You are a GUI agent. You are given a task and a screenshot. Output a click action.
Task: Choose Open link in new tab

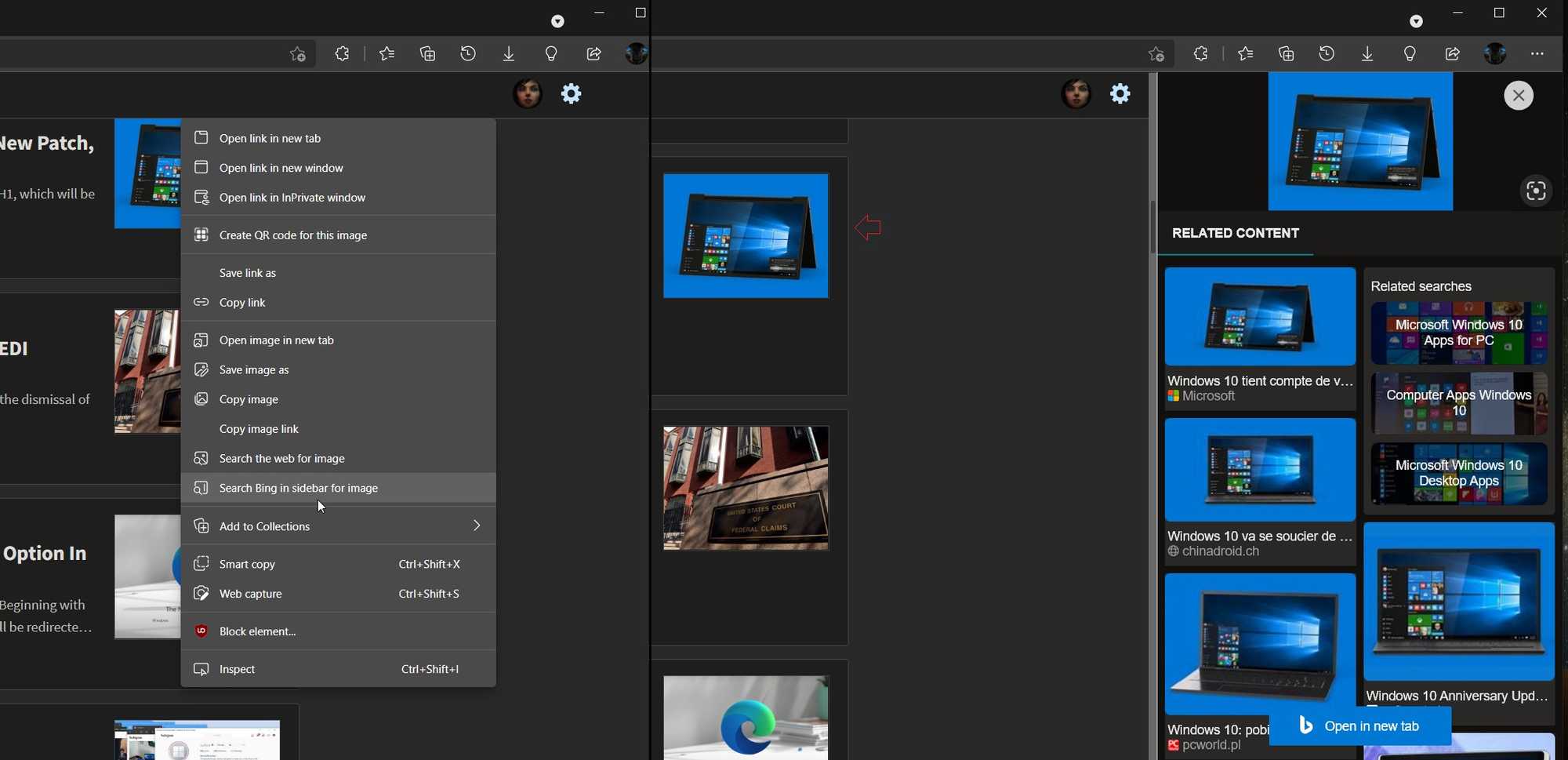click(339, 138)
